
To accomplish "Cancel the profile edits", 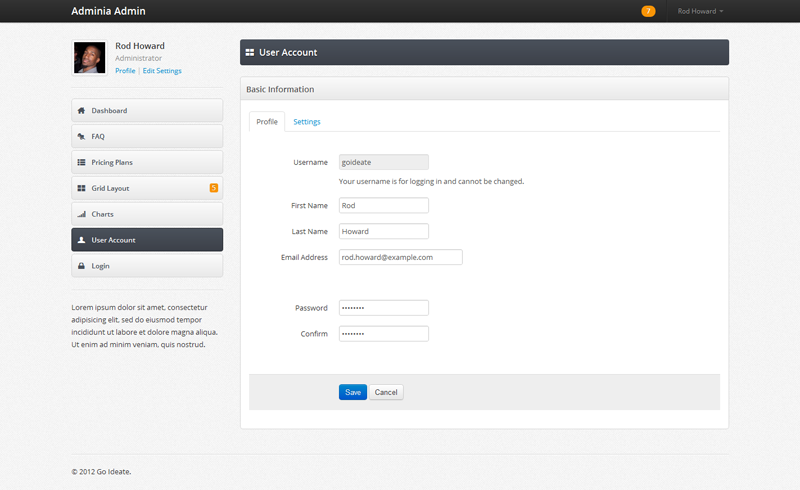I will [386, 392].
